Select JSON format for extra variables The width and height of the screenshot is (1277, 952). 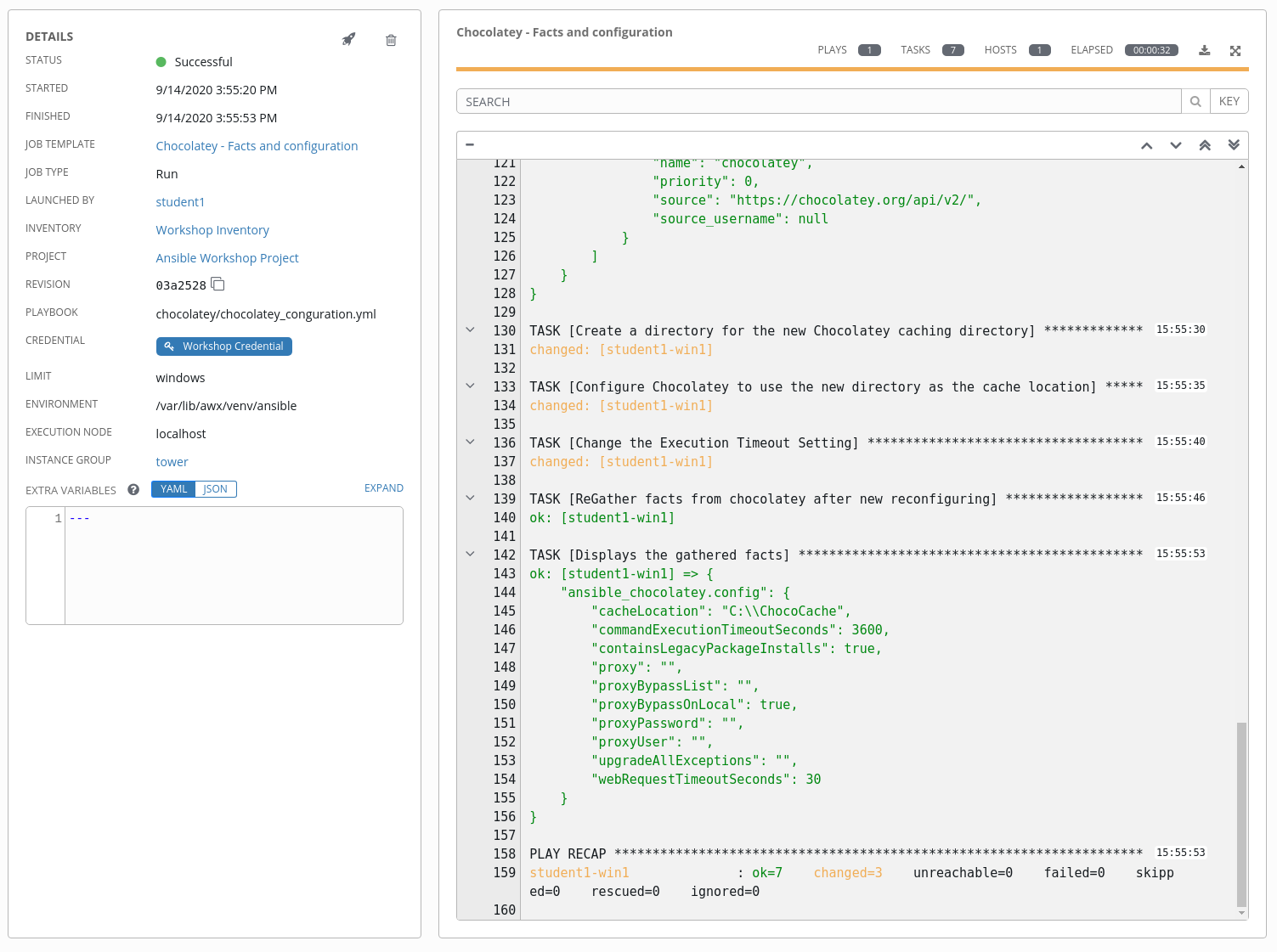click(x=216, y=489)
